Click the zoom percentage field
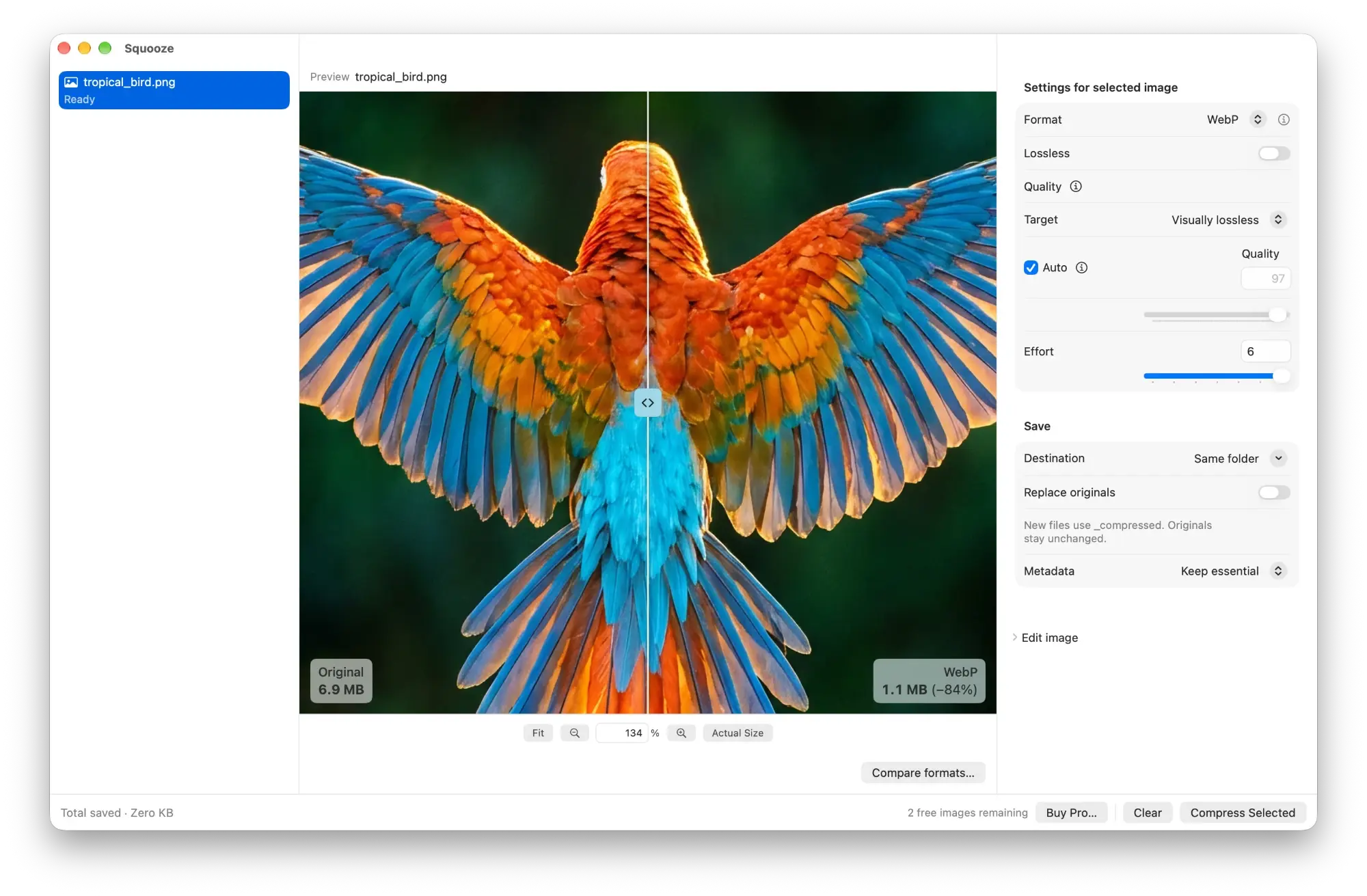This screenshot has height=896, width=1367. tap(621, 733)
